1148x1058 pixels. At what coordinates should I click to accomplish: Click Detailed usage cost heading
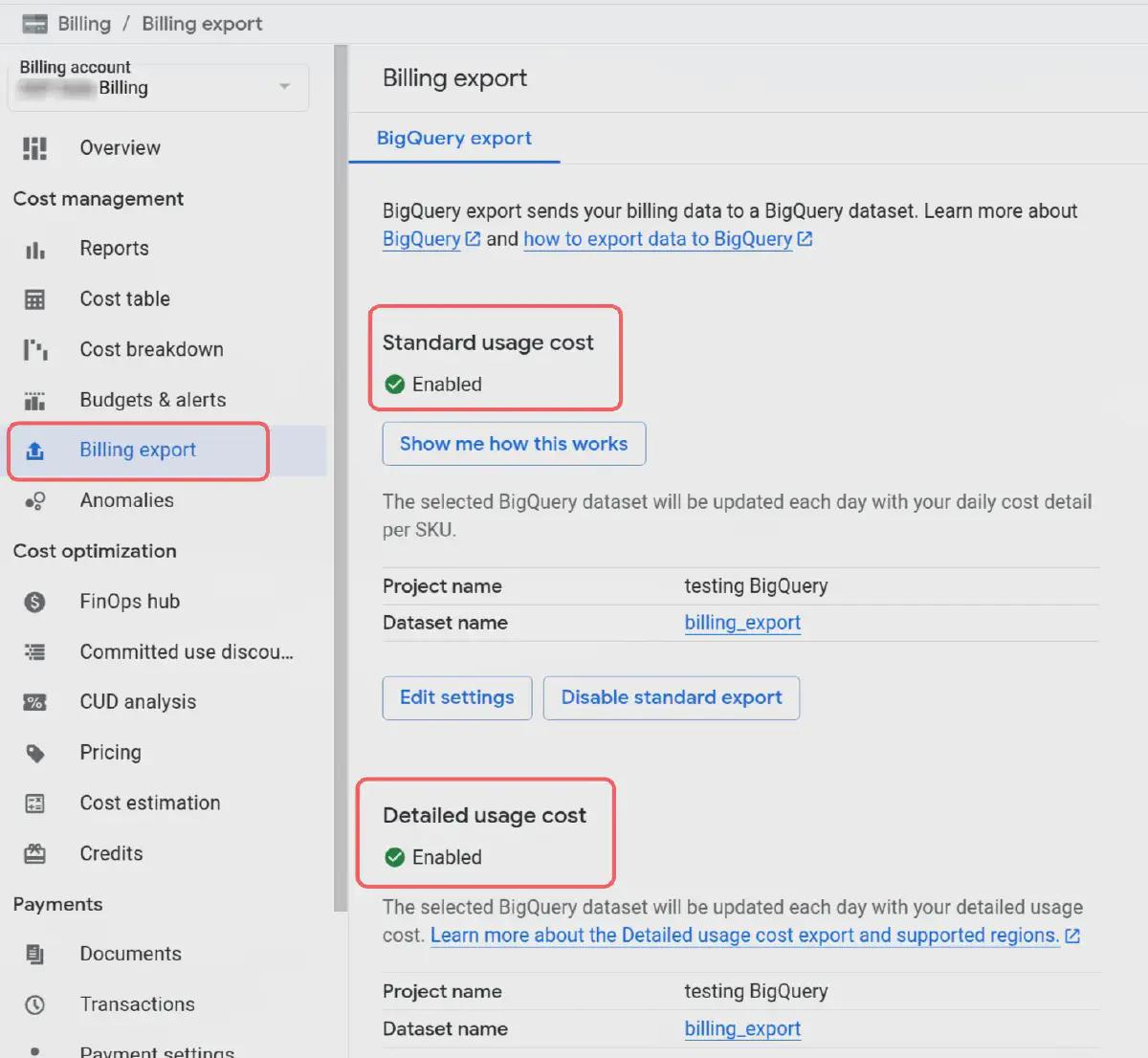(484, 816)
